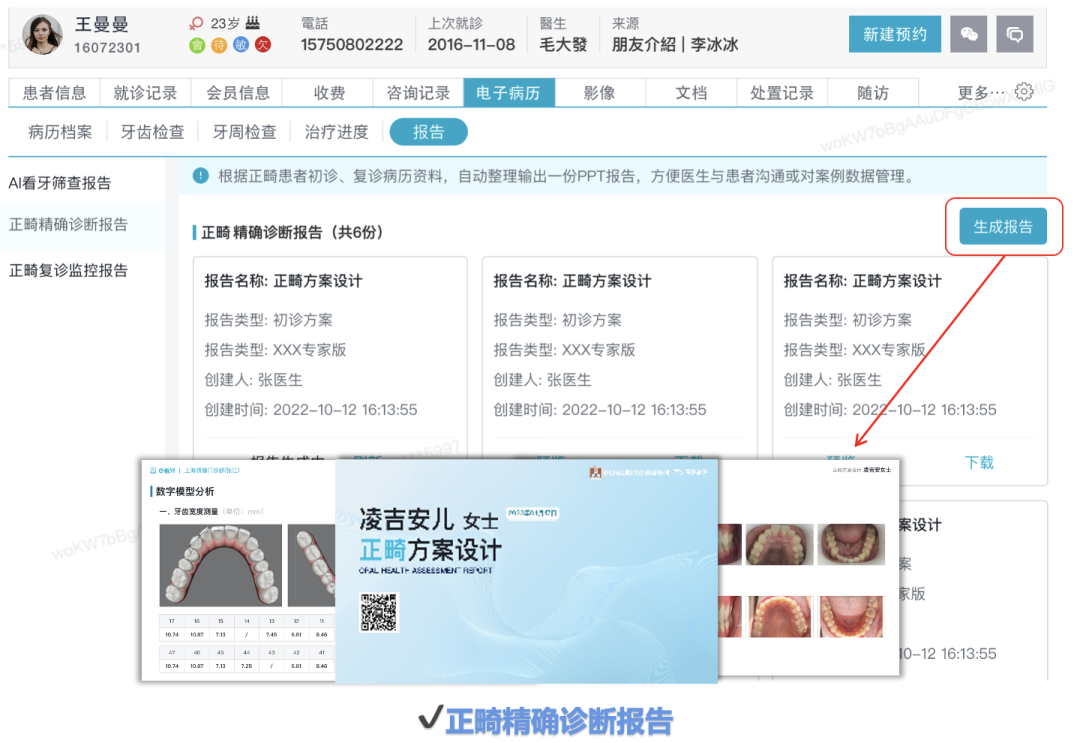Click the info icon in the blue banner

(x=200, y=176)
